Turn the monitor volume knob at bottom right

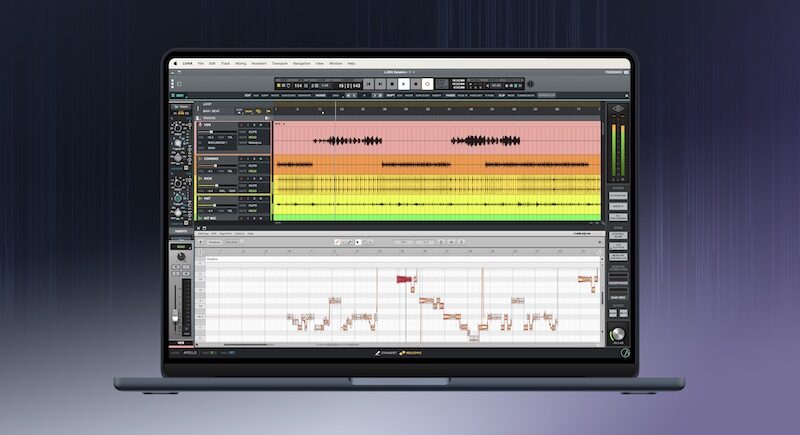[618, 336]
